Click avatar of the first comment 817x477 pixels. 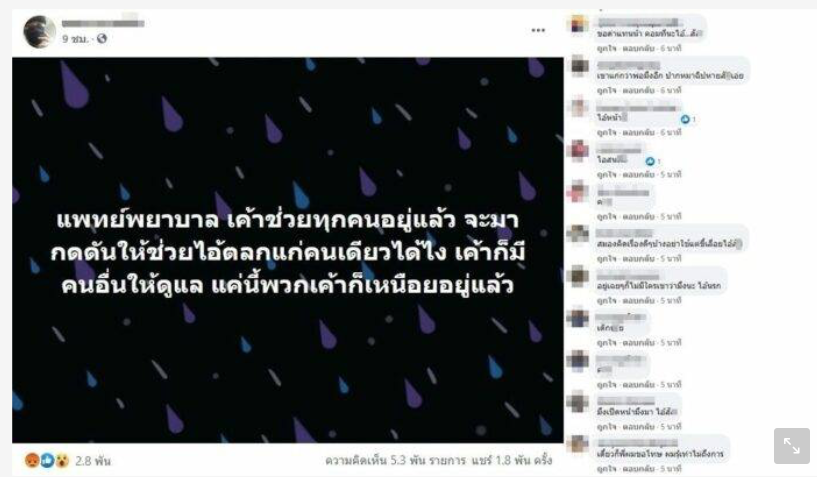click(x=579, y=24)
